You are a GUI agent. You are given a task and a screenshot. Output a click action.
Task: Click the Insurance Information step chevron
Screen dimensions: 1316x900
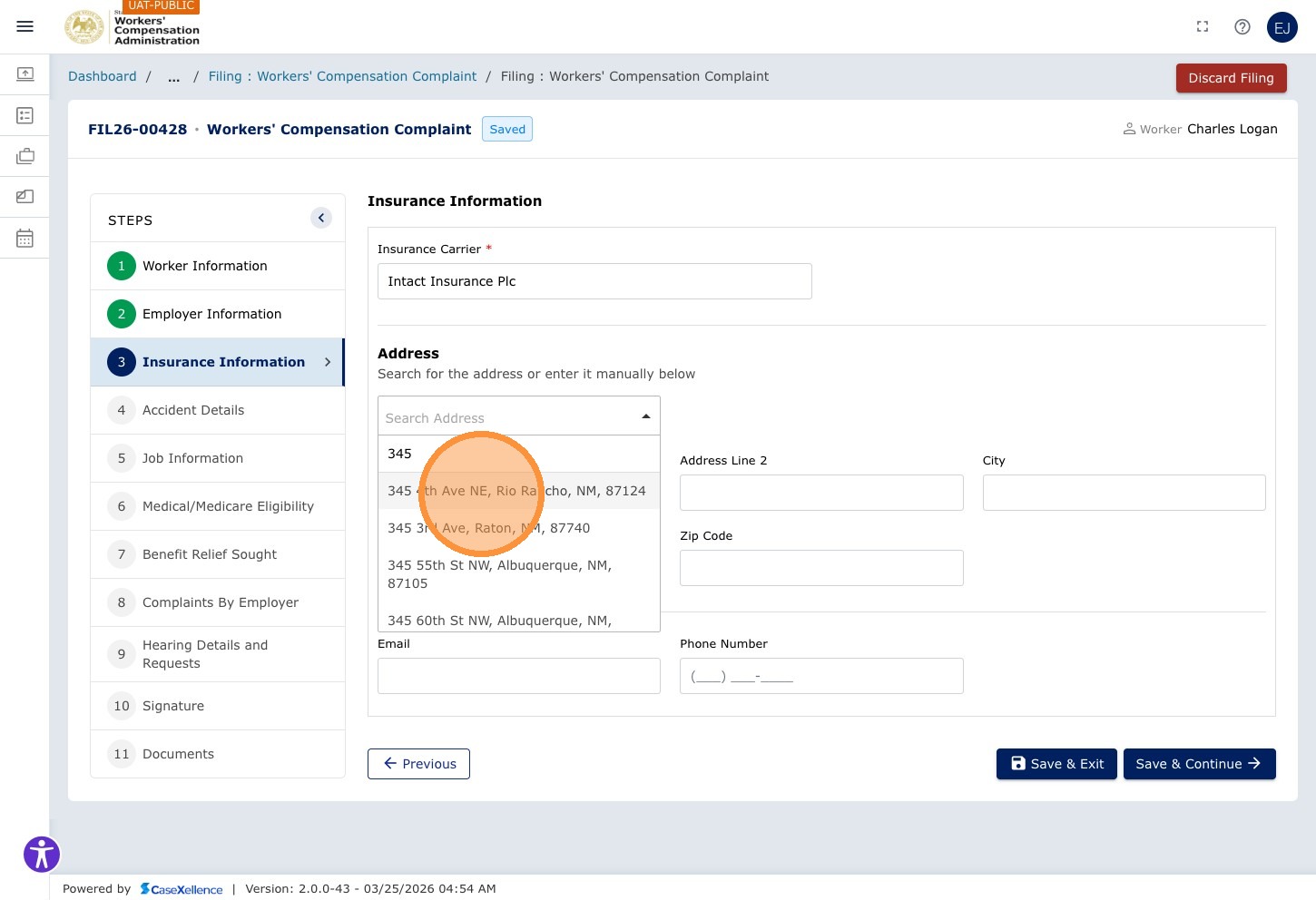[x=328, y=362]
